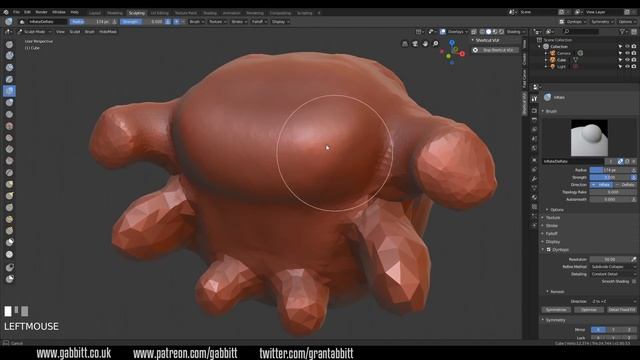
Task: Switch viewport shading to solid
Action: [x=489, y=32]
